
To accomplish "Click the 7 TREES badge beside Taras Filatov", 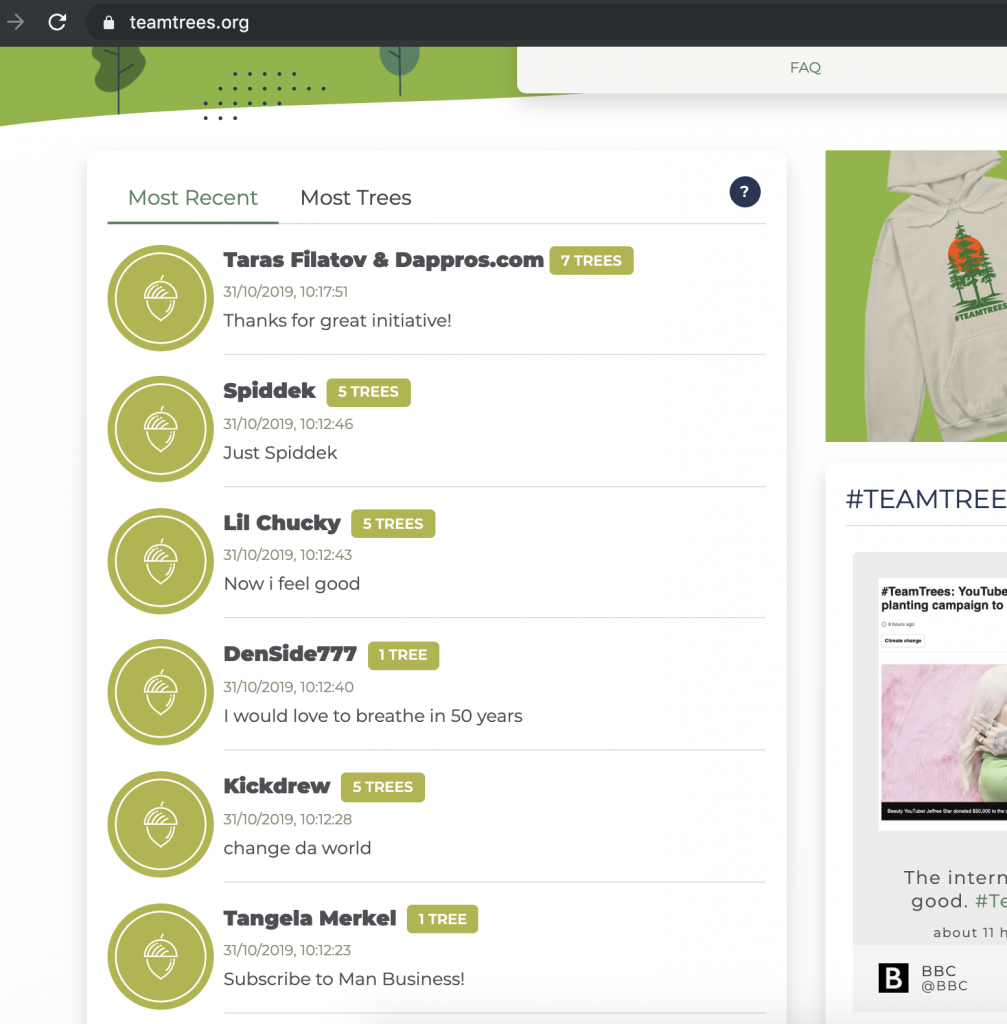I will tap(591, 260).
